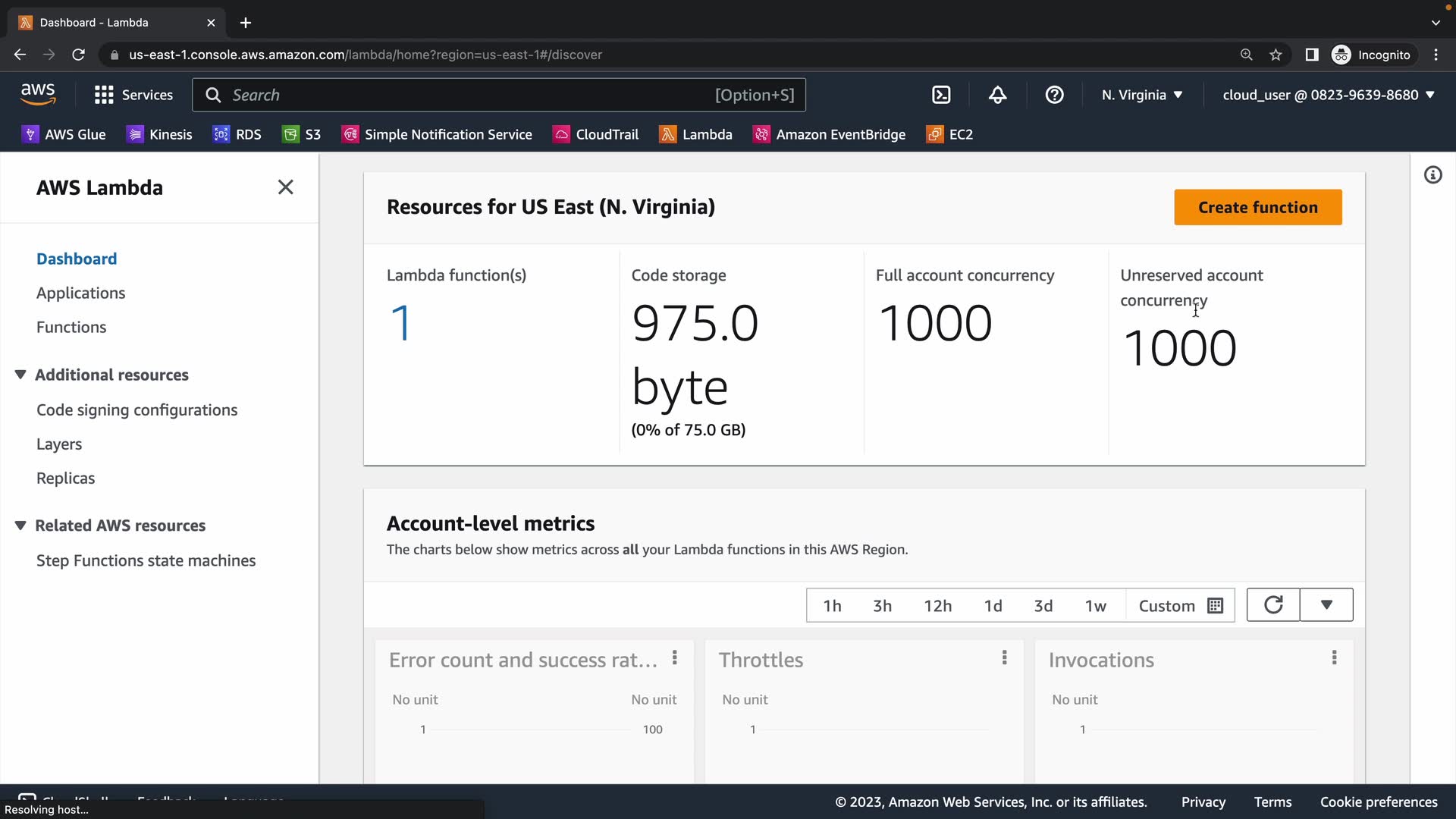
Task: Open Throttles chart options menu
Action: (1004, 657)
